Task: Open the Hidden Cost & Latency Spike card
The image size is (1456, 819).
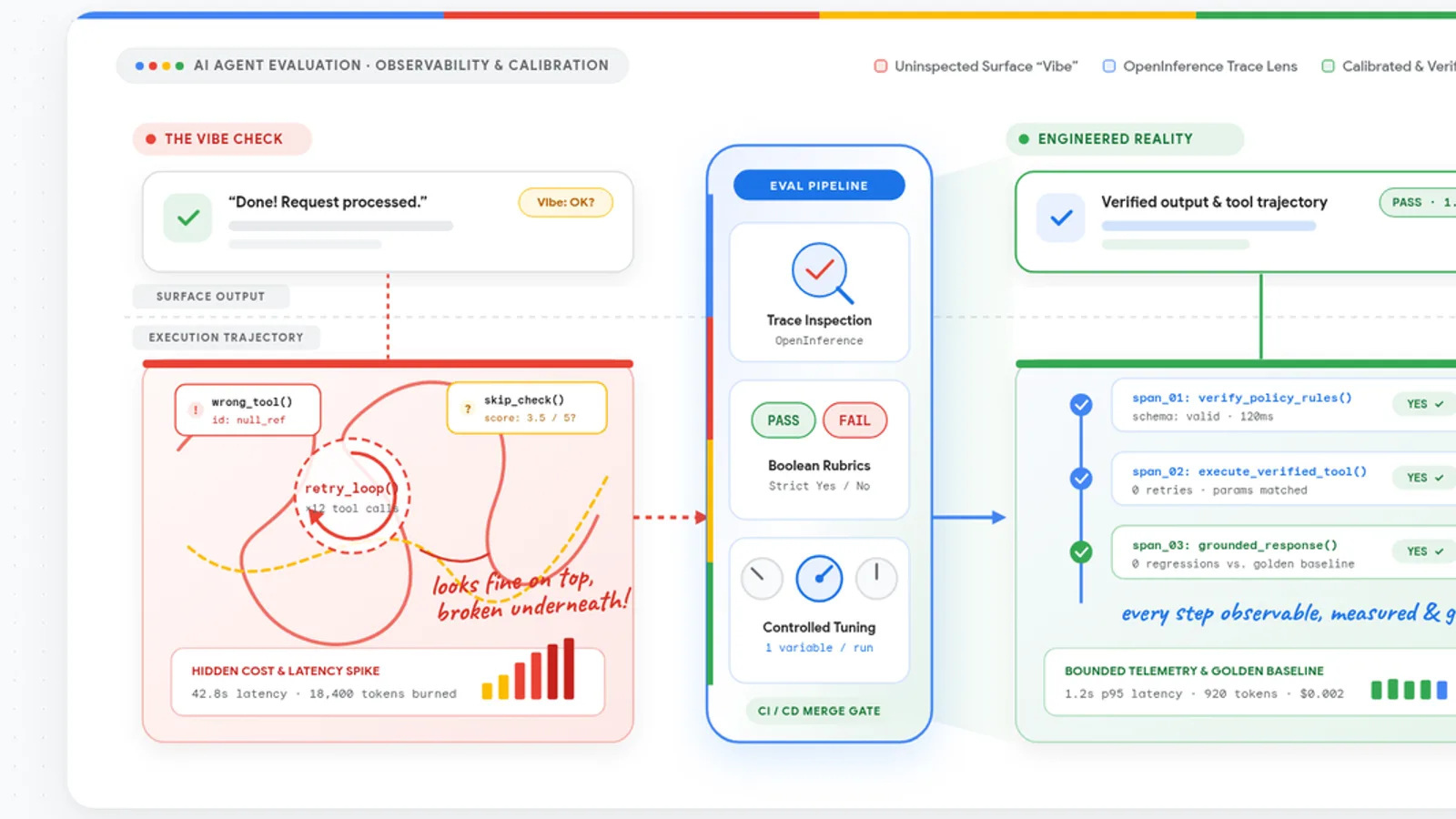Action: click(x=388, y=682)
